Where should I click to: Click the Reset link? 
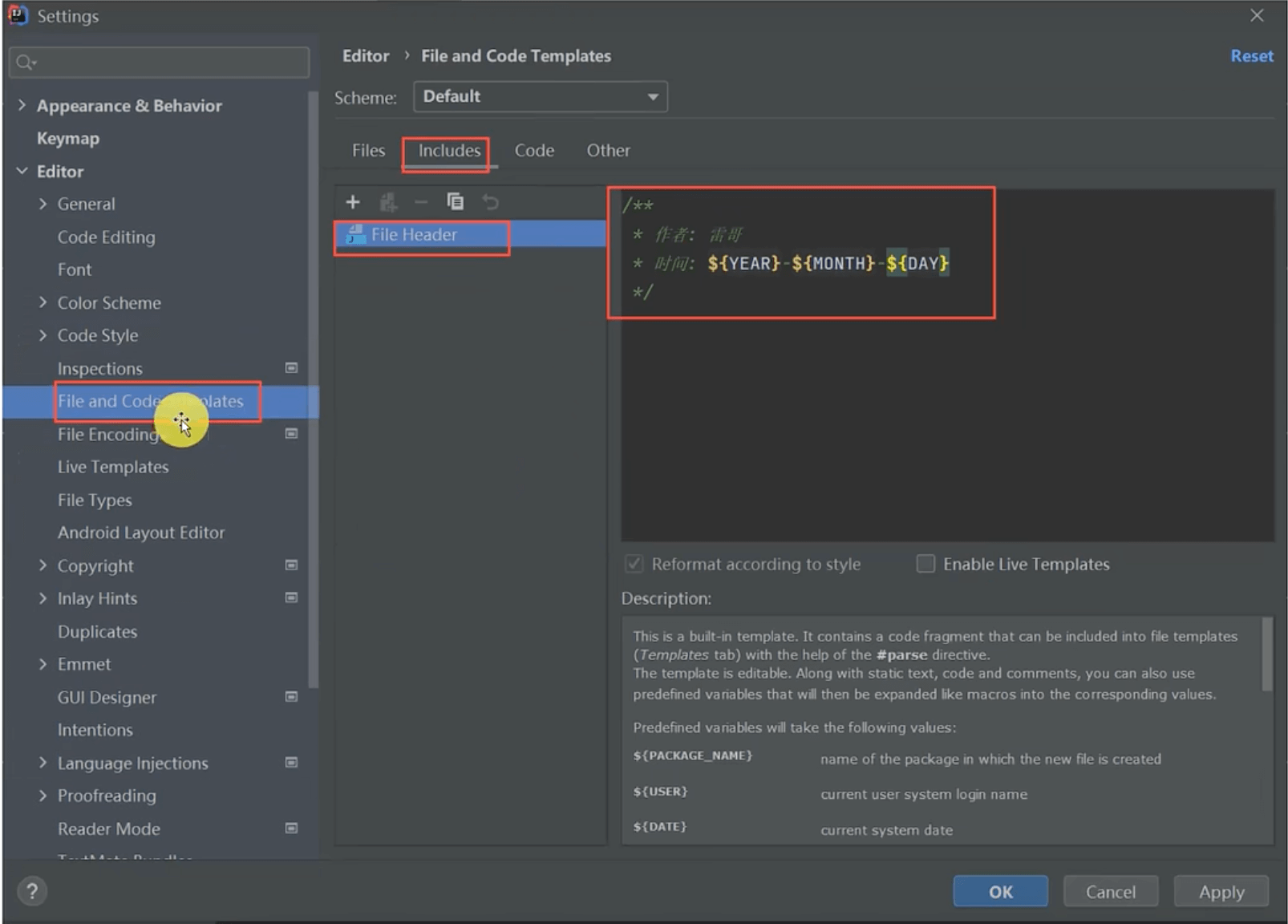click(1251, 56)
